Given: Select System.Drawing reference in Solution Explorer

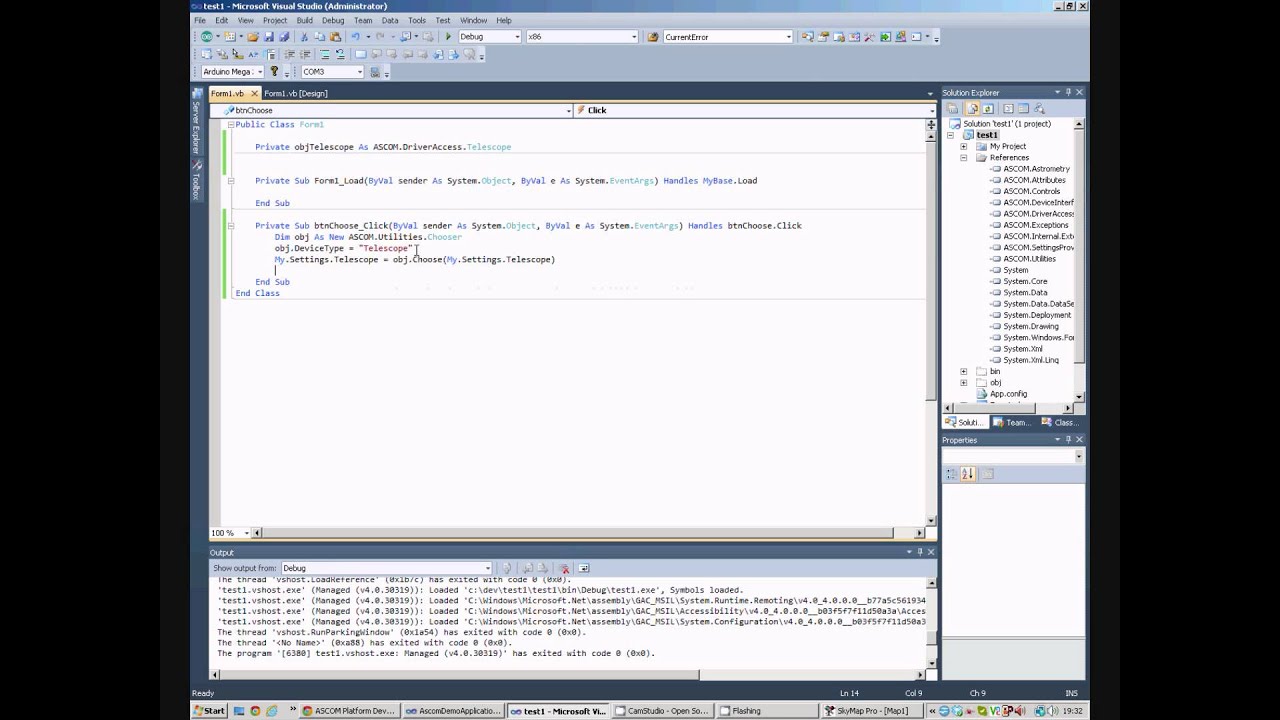Looking at the screenshot, I should (1030, 327).
